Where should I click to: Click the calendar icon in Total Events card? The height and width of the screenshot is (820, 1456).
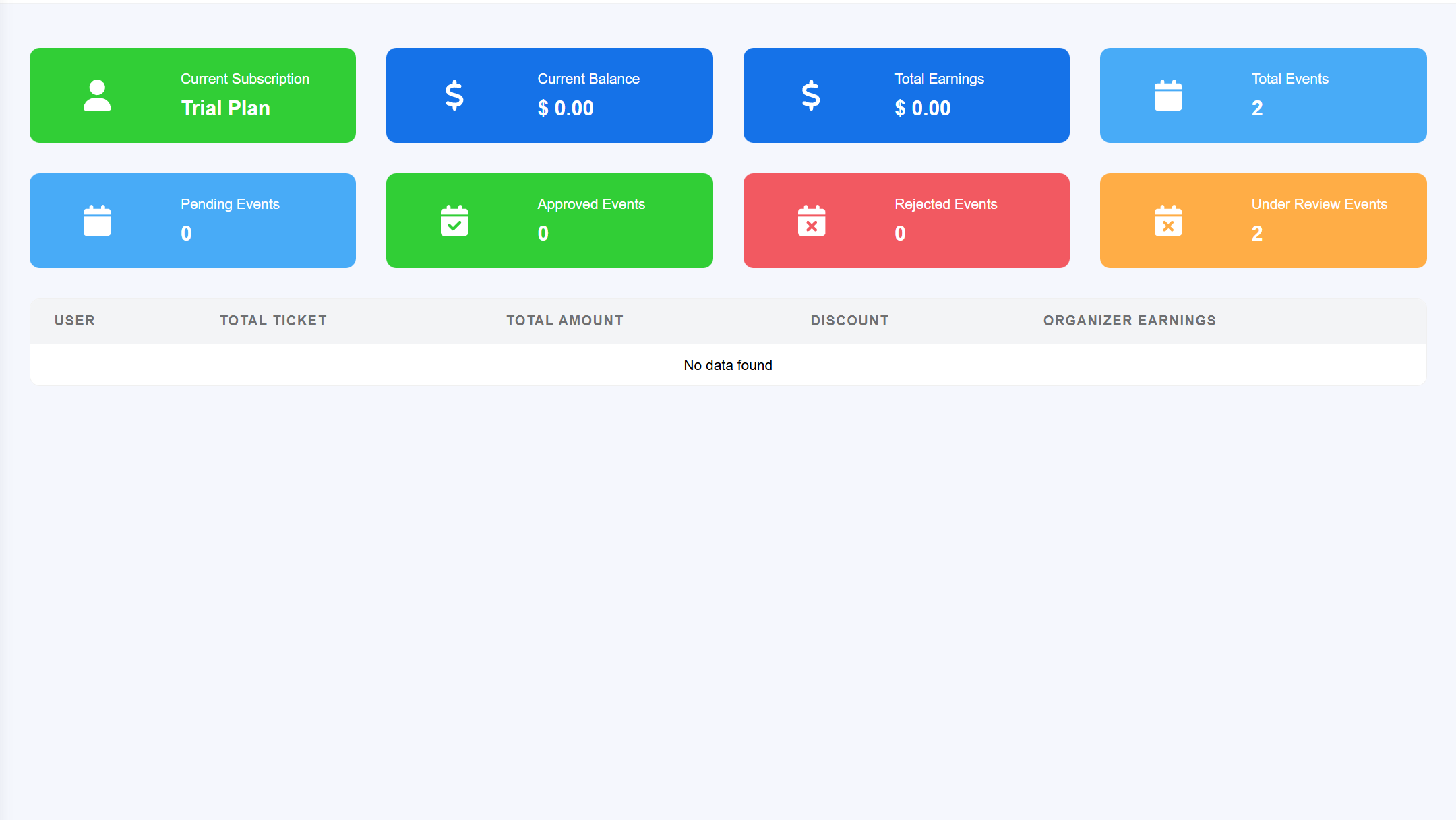pos(1168,95)
